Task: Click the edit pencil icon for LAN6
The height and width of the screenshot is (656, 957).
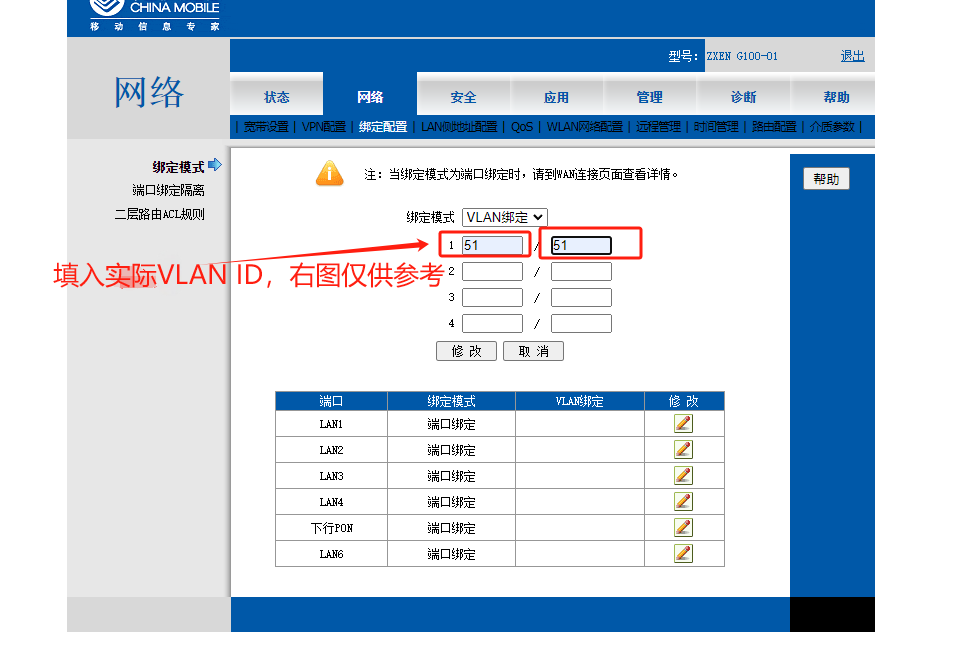Action: click(683, 553)
